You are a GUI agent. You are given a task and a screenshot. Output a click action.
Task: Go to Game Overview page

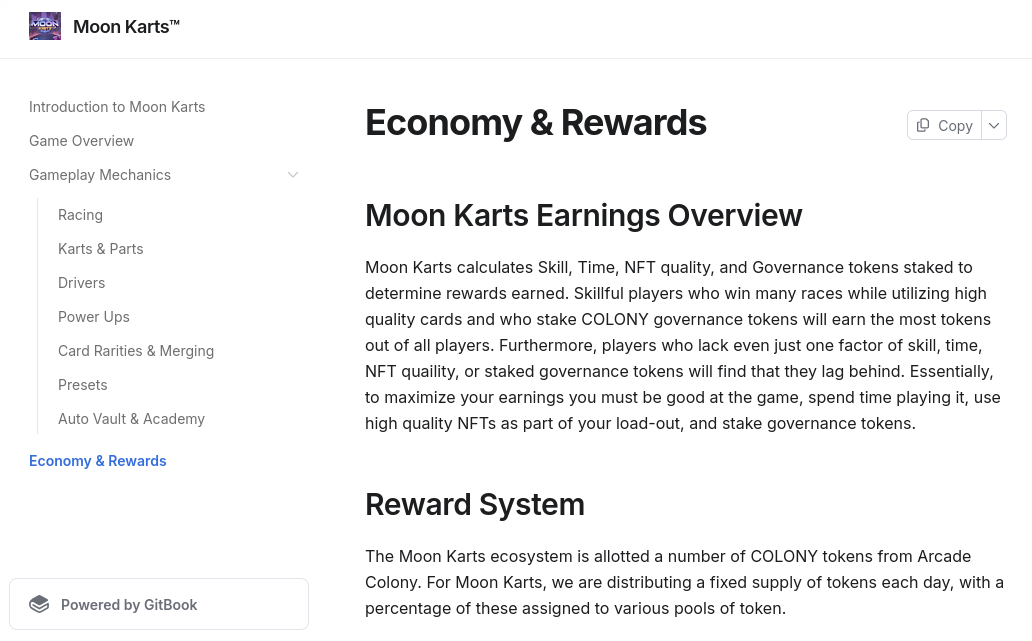[x=82, y=141]
